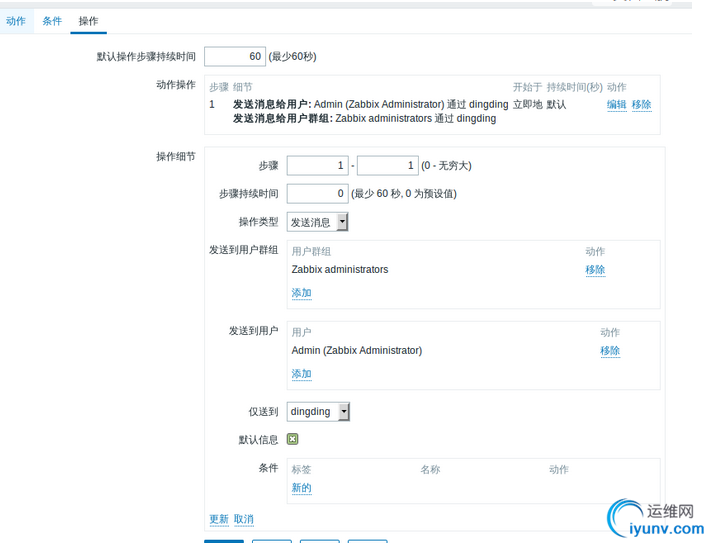Remove Zabbix administrators user group
Image resolution: width=710 pixels, height=545 pixels.
(595, 270)
